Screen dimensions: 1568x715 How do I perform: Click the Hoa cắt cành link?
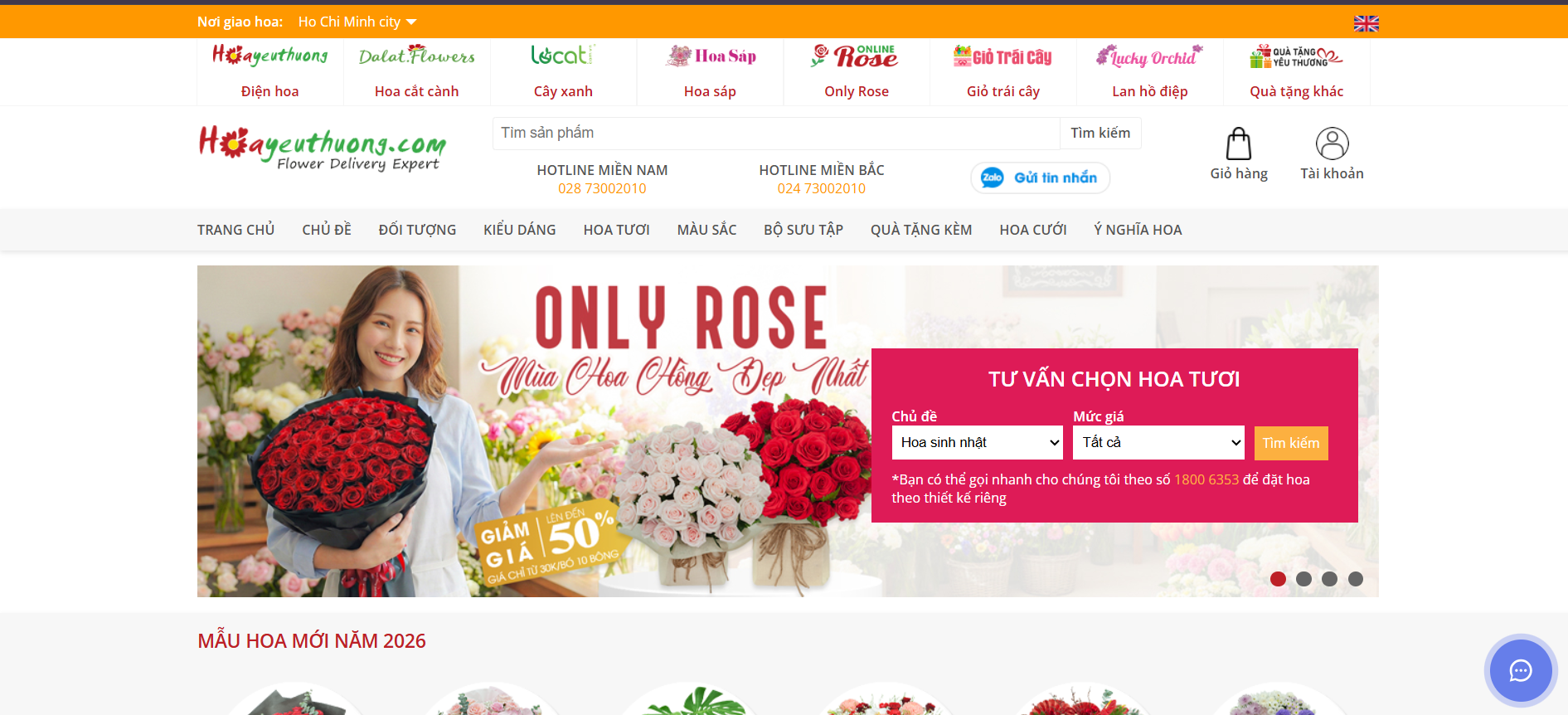click(416, 91)
